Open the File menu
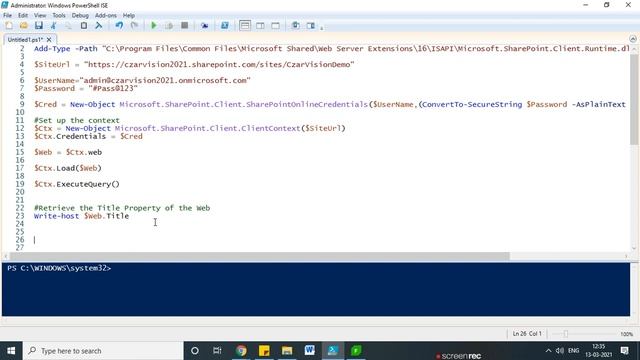This screenshot has width=640, height=360. click(7, 16)
